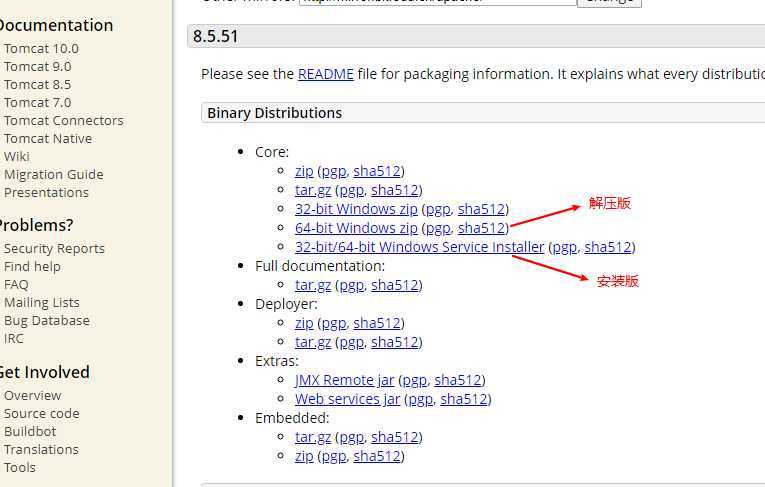Open the sha512 checksum for Core tar.gz
Screen dimensions: 765x487
(x=395, y=190)
